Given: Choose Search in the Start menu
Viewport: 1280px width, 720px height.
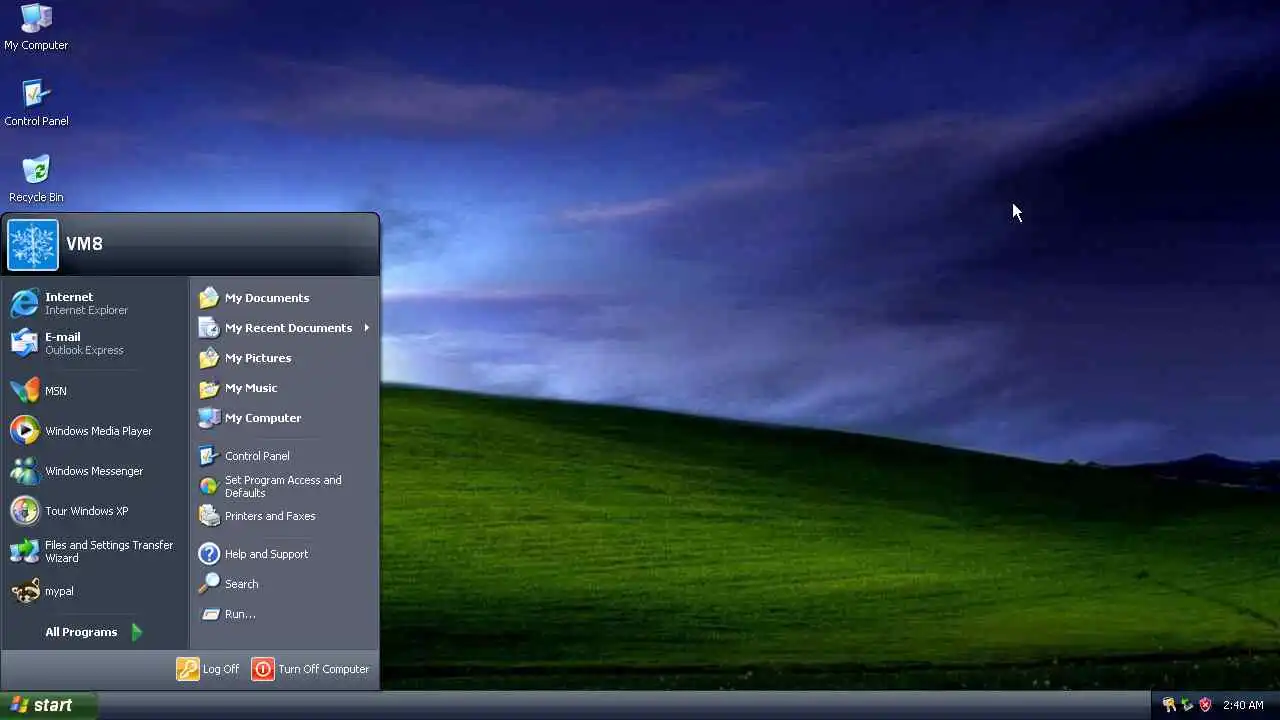Looking at the screenshot, I should (284, 584).
